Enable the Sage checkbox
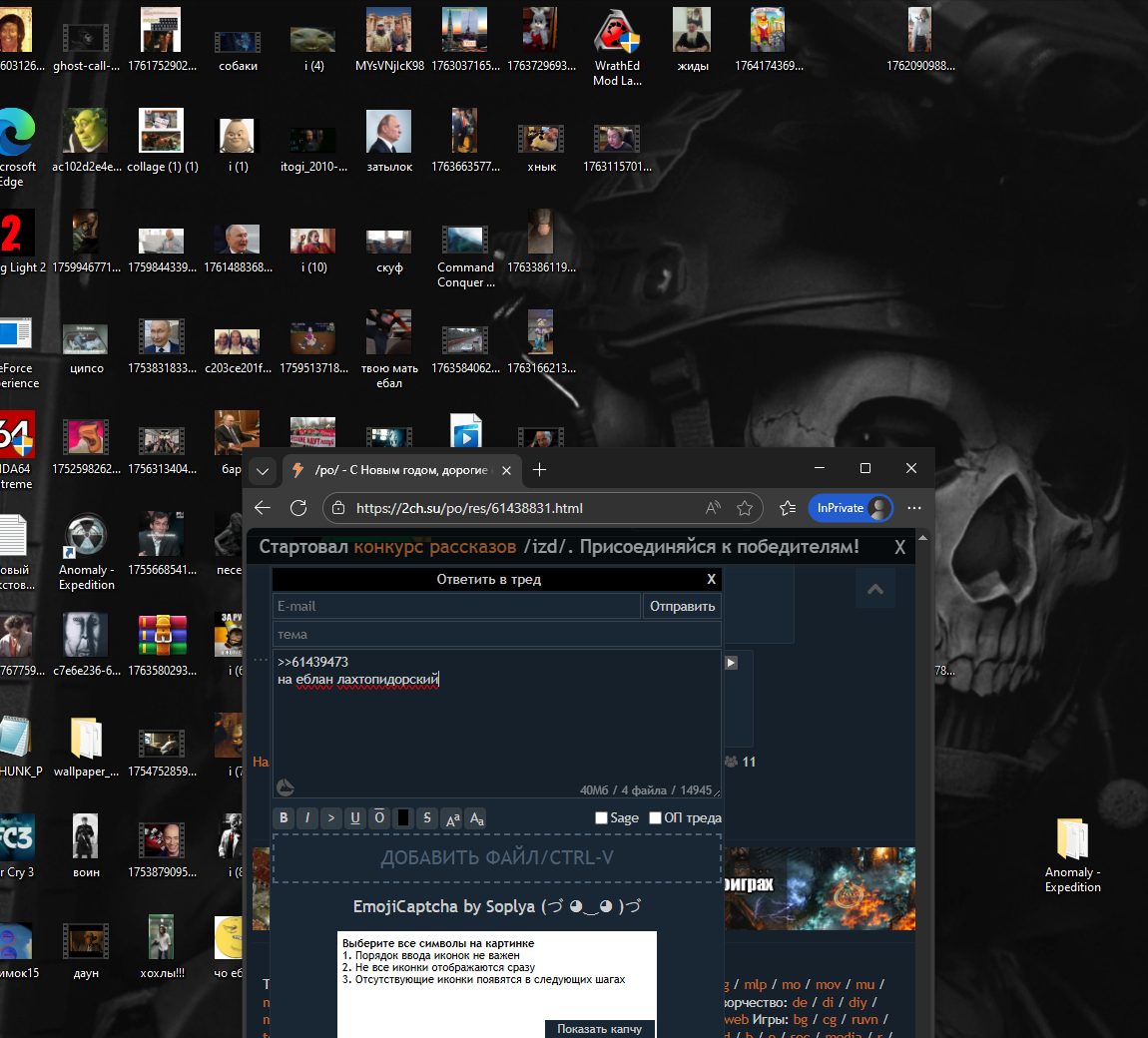 [601, 817]
